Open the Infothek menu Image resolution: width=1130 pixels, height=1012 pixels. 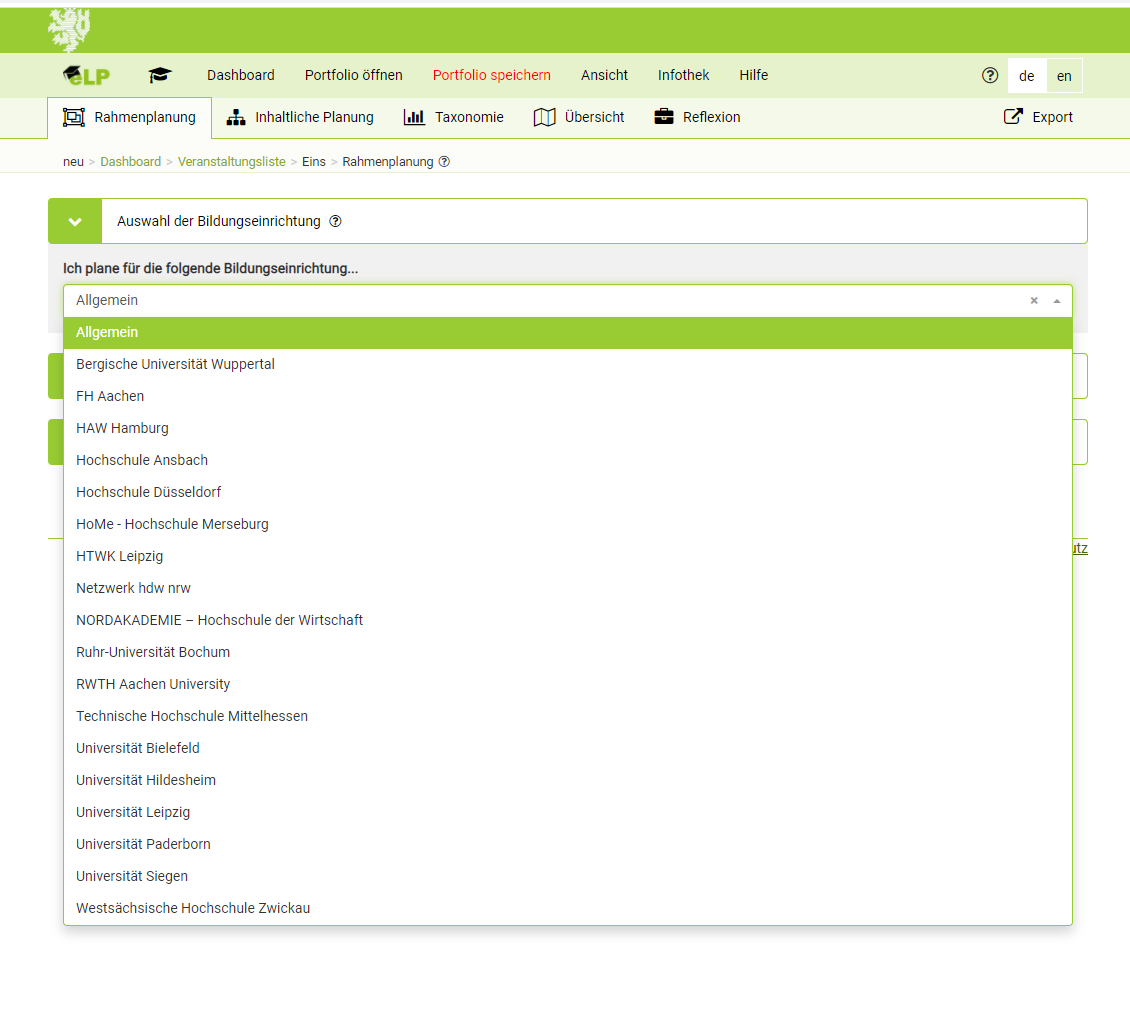click(683, 75)
